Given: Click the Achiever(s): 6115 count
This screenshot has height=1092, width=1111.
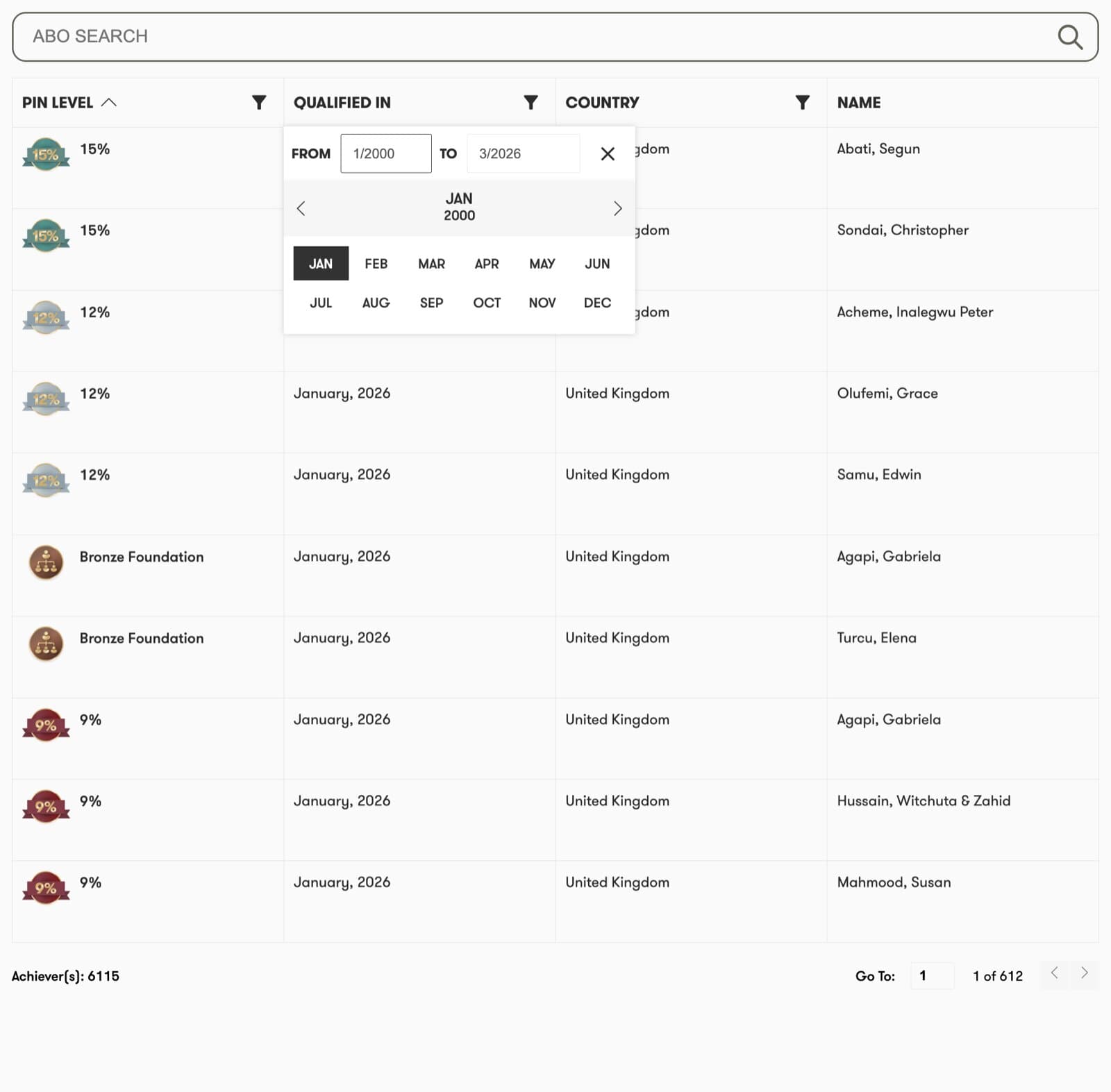Looking at the screenshot, I should point(65,976).
